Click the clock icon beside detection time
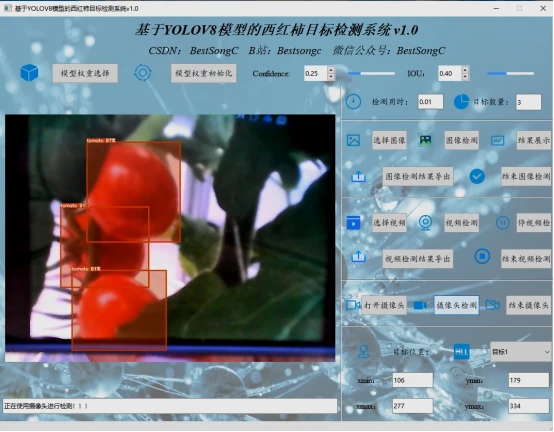The image size is (554, 432). coord(353,102)
